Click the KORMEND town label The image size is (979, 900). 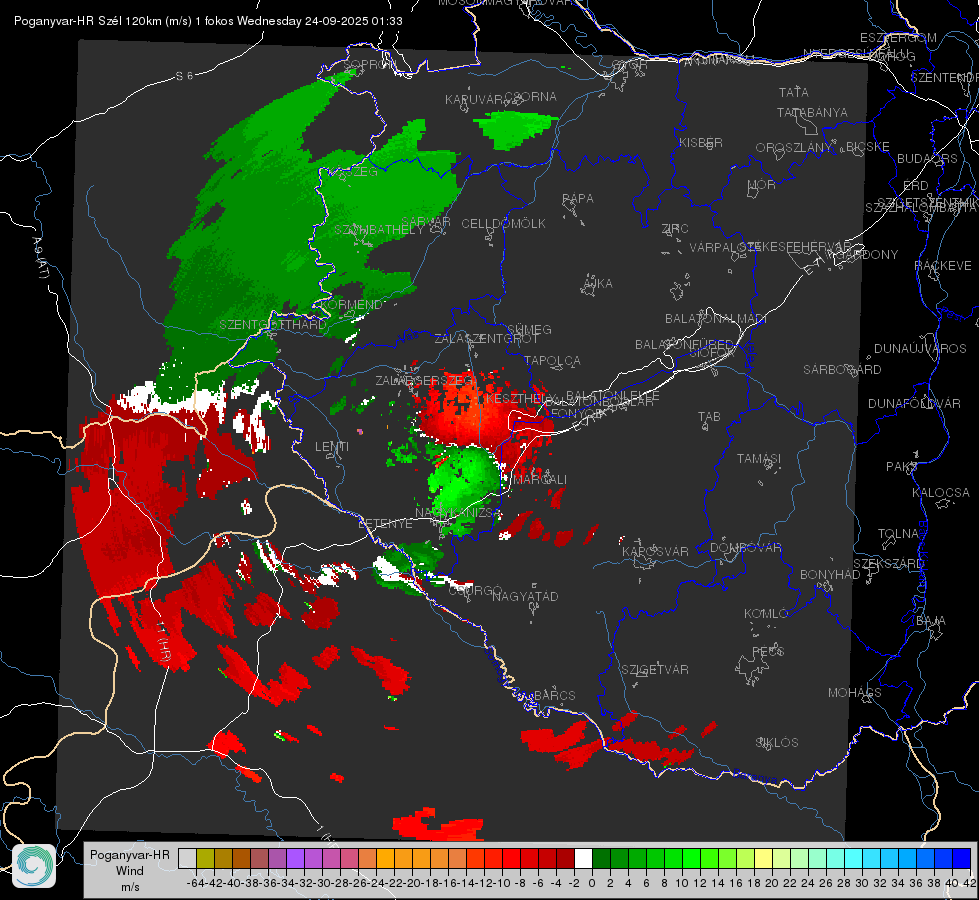pyautogui.click(x=352, y=305)
